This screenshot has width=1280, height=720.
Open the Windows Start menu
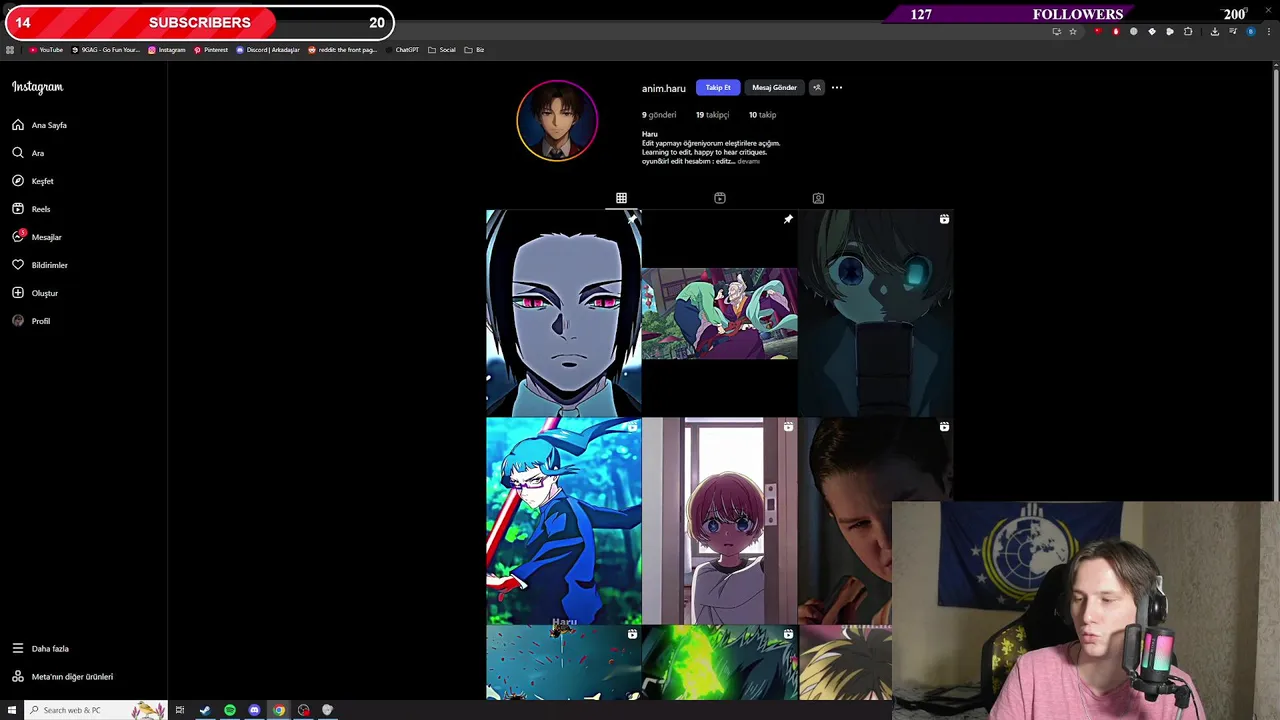(12, 710)
